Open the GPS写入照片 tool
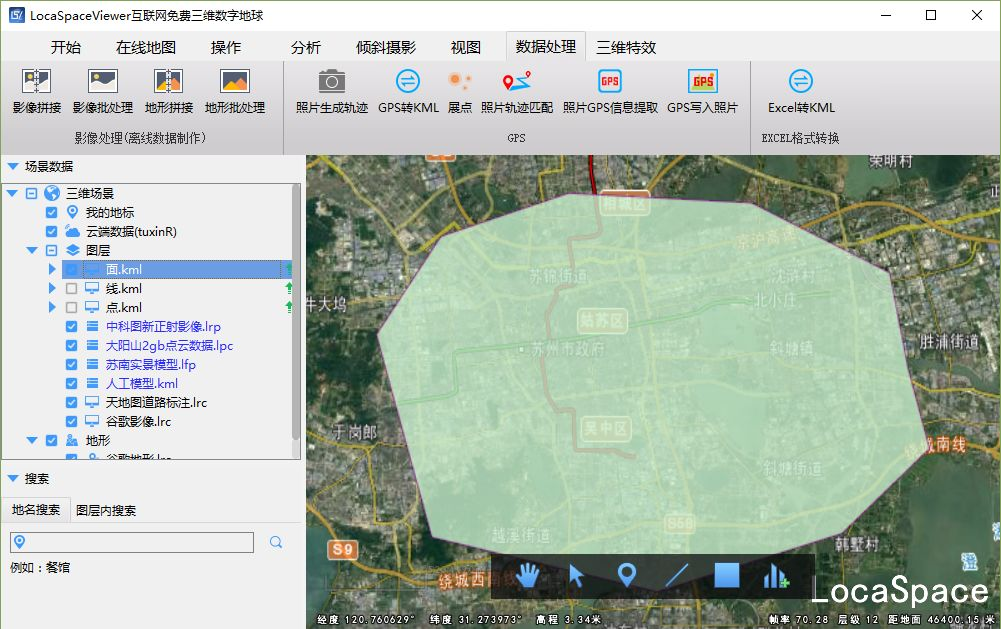Screen dimensions: 1001x629 702,91
